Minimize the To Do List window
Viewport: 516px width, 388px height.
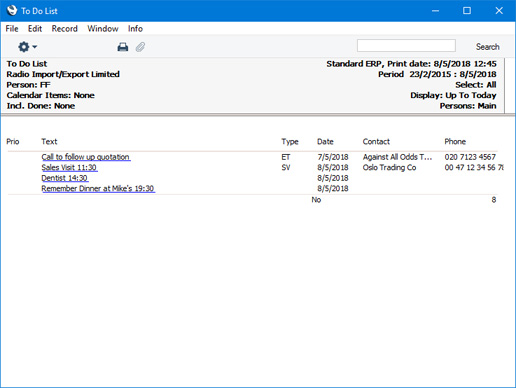435,11
